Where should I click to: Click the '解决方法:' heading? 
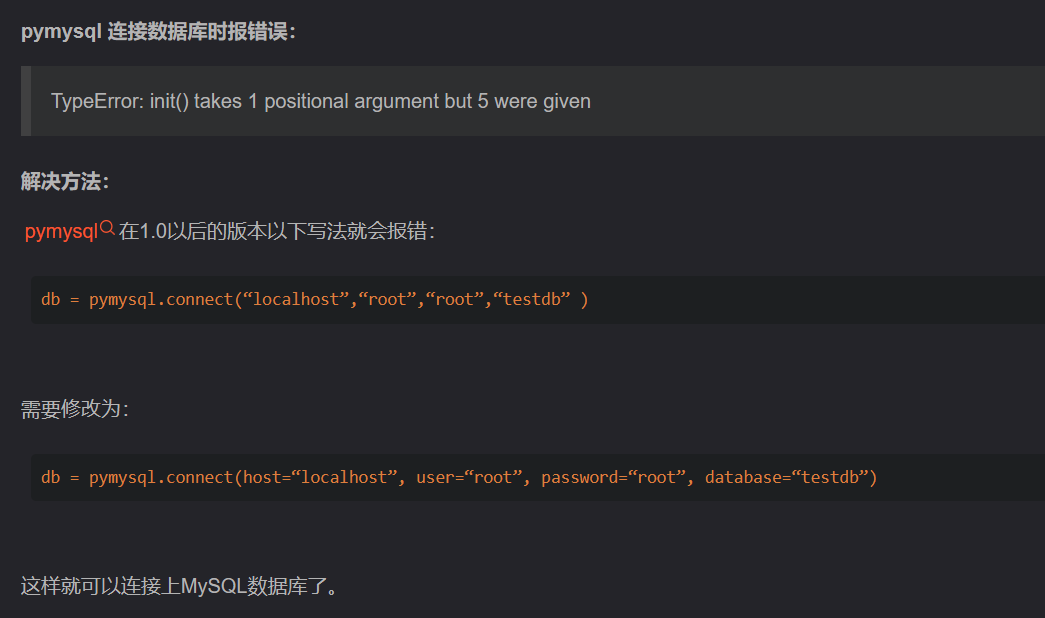pyautogui.click(x=65, y=181)
